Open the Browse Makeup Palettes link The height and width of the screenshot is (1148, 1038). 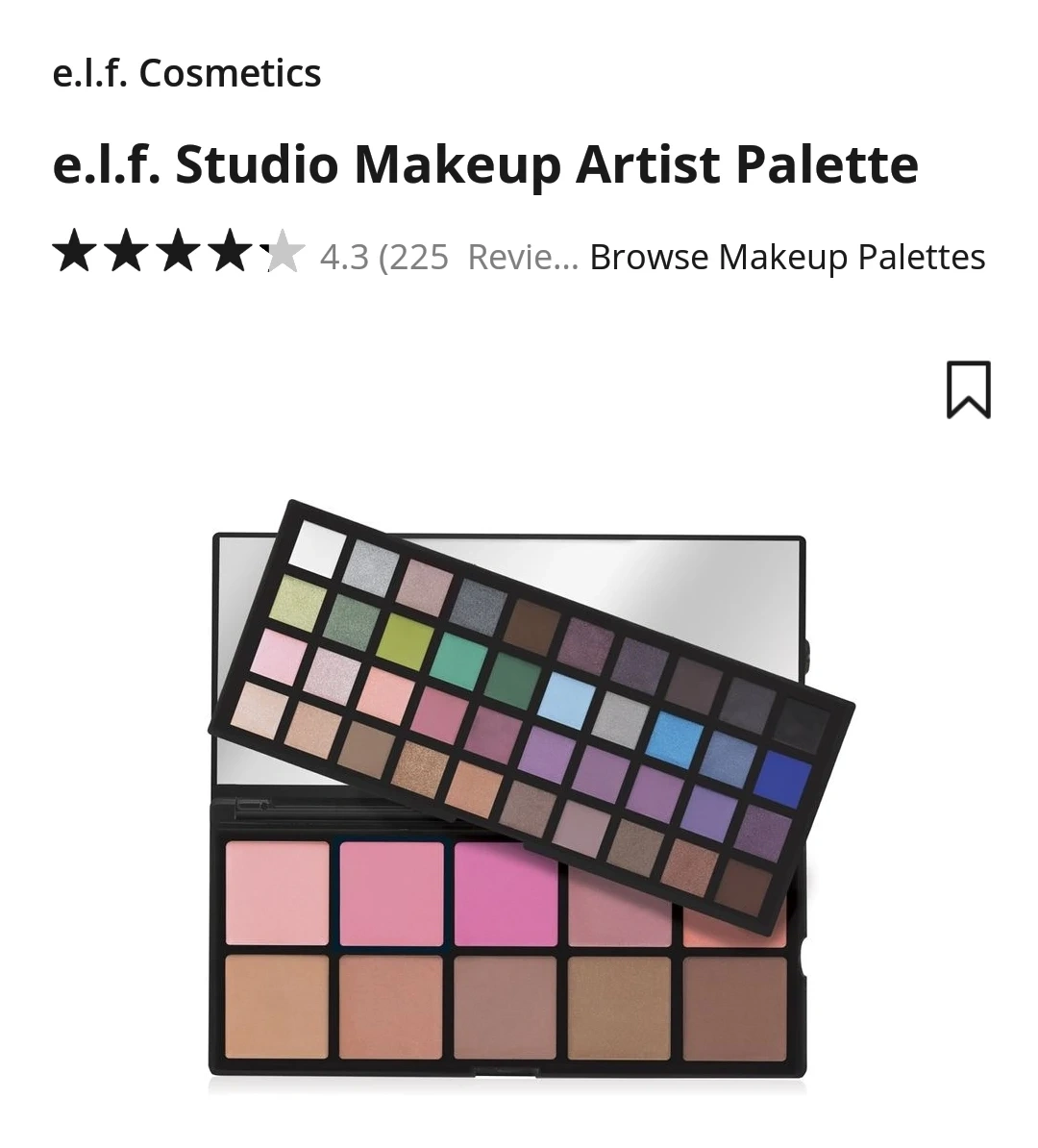787,257
